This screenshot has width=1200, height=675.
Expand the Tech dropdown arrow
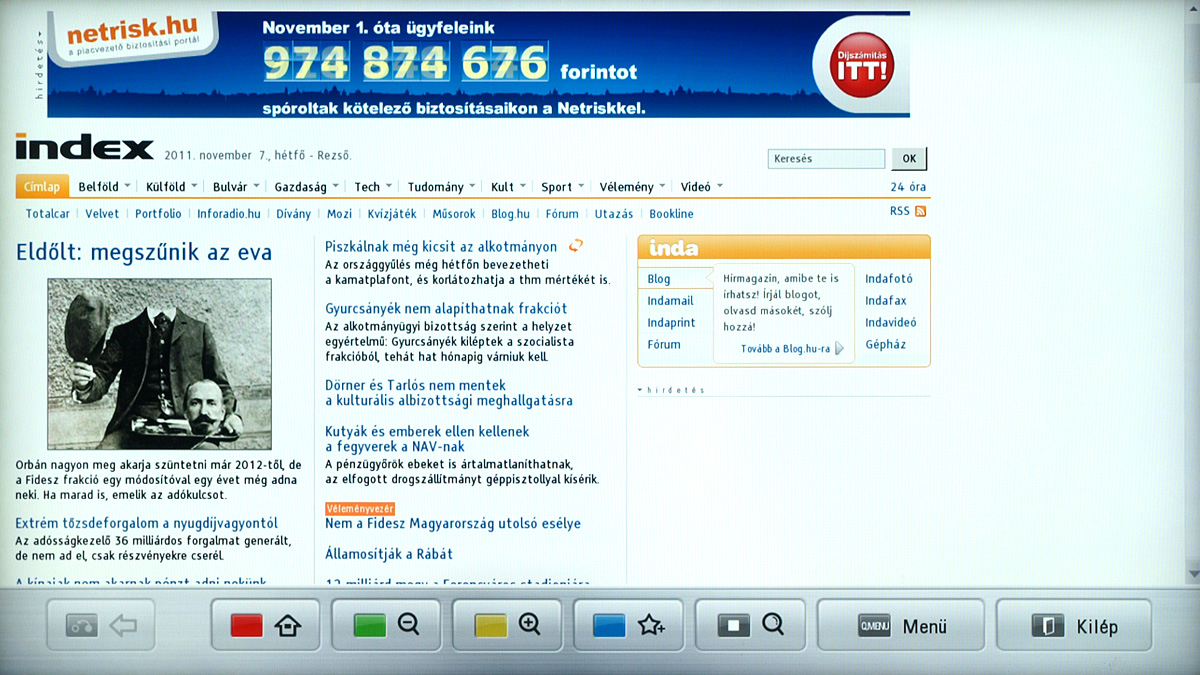(x=389, y=186)
